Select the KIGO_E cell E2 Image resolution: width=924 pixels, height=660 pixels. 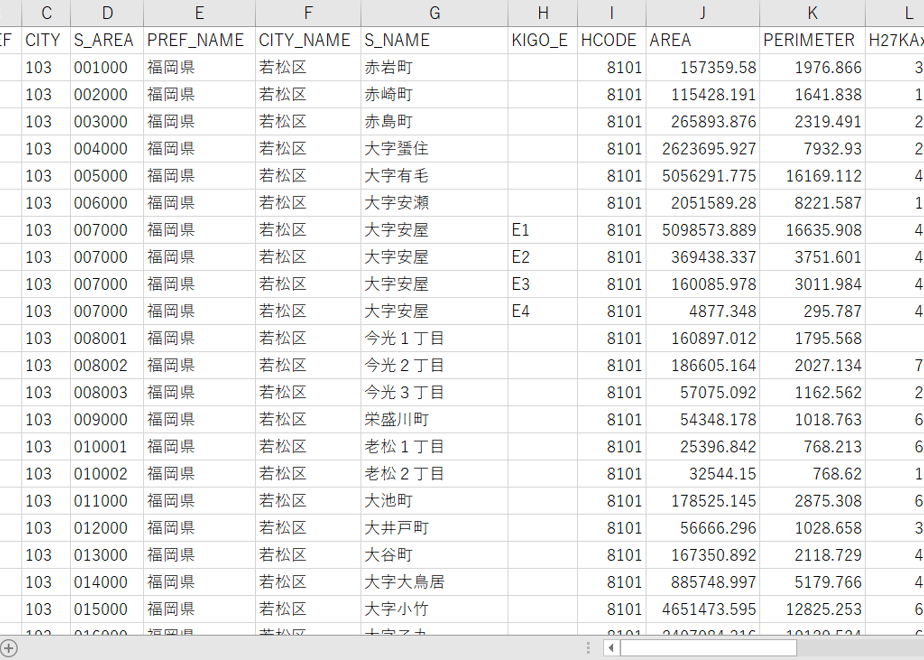543,257
